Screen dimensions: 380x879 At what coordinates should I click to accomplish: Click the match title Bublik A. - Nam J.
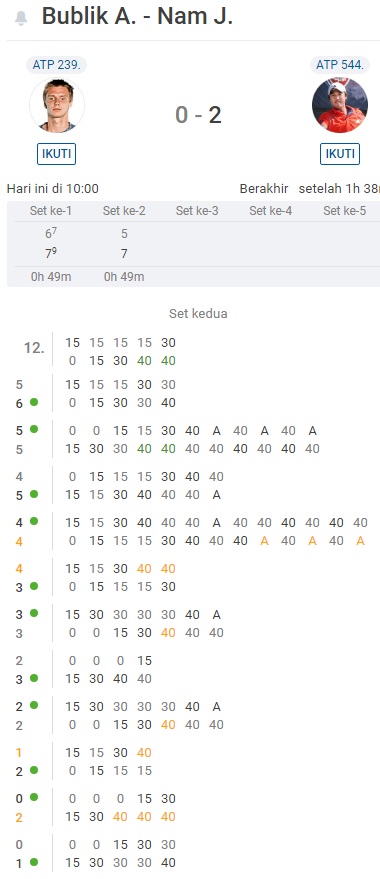[x=137, y=17]
